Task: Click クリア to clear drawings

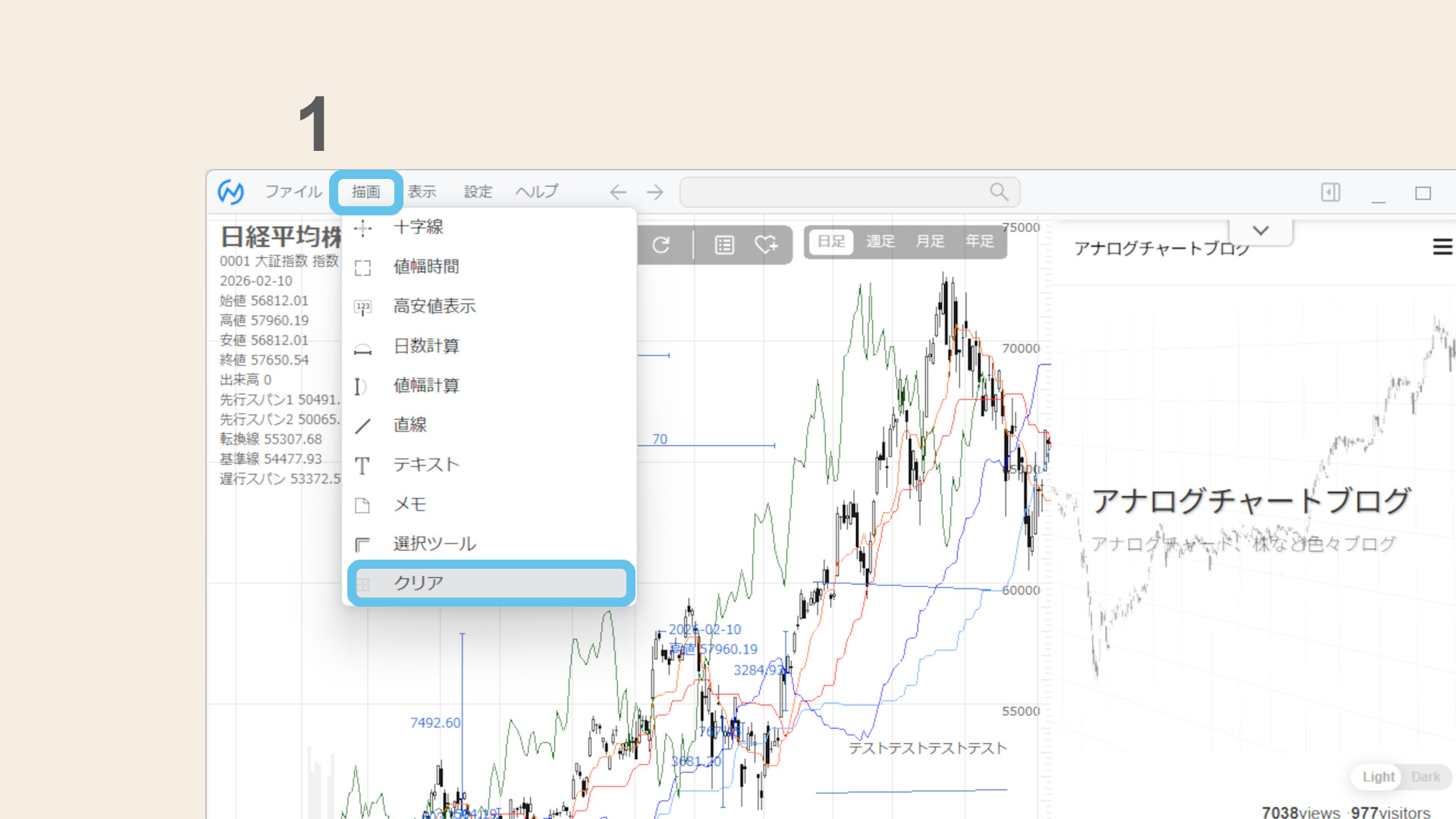Action: click(491, 583)
